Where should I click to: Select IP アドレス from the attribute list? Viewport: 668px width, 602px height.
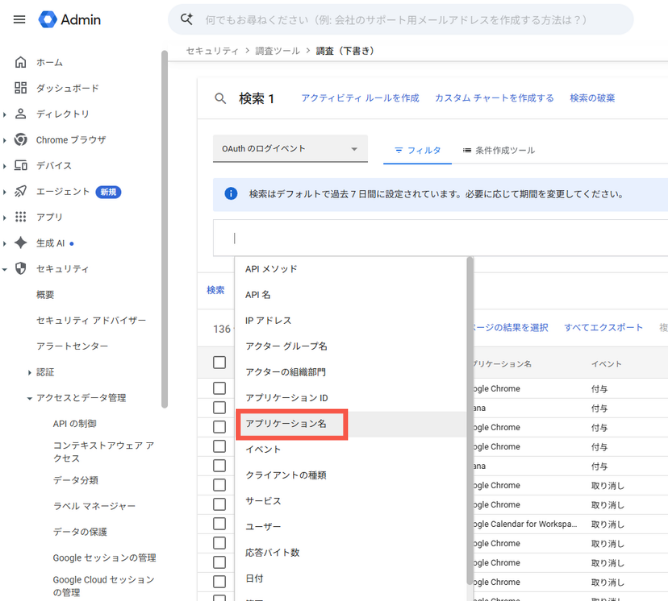[x=350, y=320]
